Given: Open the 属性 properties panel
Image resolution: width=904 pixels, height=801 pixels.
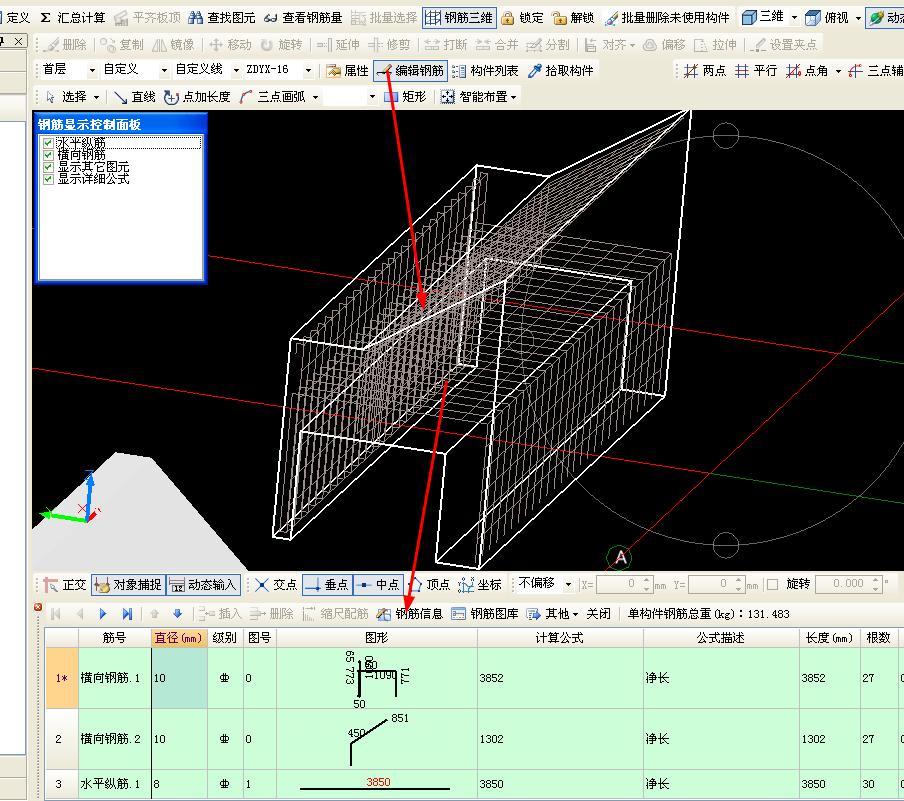Looking at the screenshot, I should [347, 70].
